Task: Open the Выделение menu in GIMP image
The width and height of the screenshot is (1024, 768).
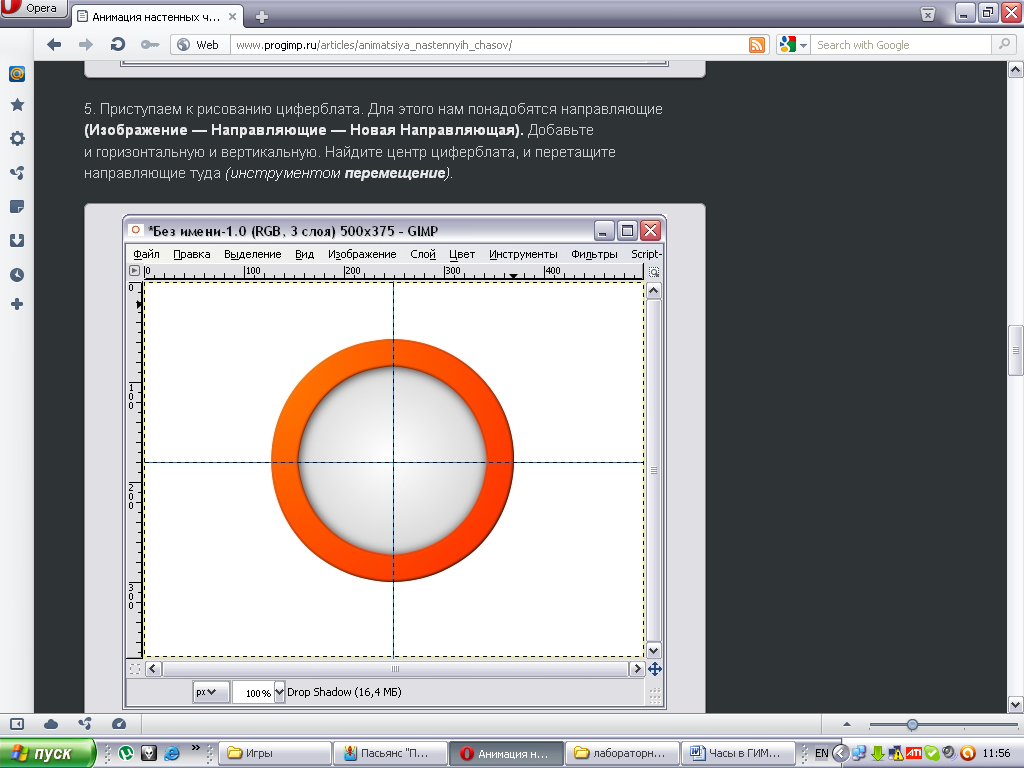Action: pyautogui.click(x=253, y=254)
